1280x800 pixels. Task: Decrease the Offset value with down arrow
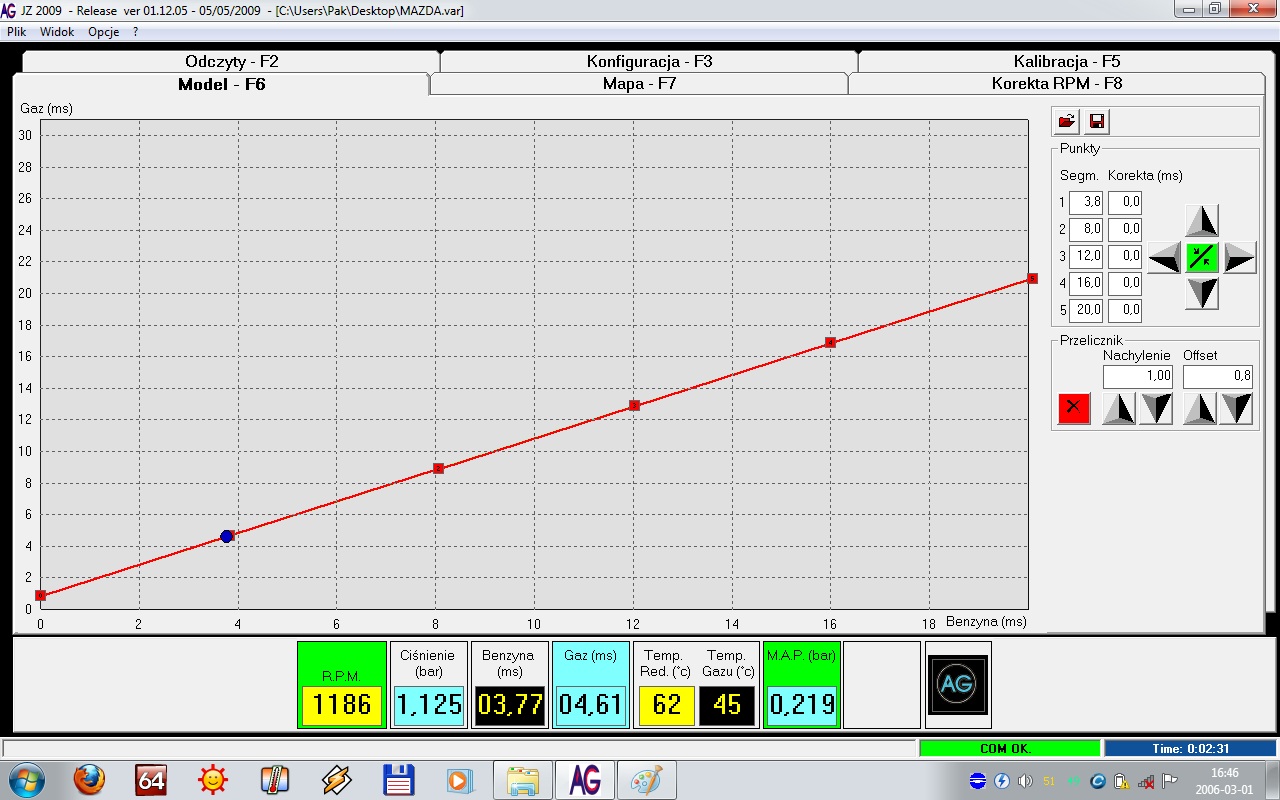coord(1236,408)
